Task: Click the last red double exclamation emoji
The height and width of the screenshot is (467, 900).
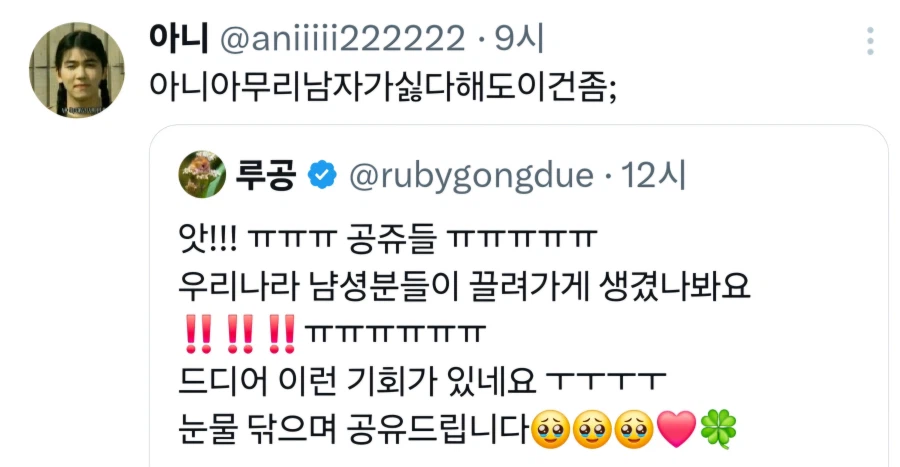Action: coord(281,333)
